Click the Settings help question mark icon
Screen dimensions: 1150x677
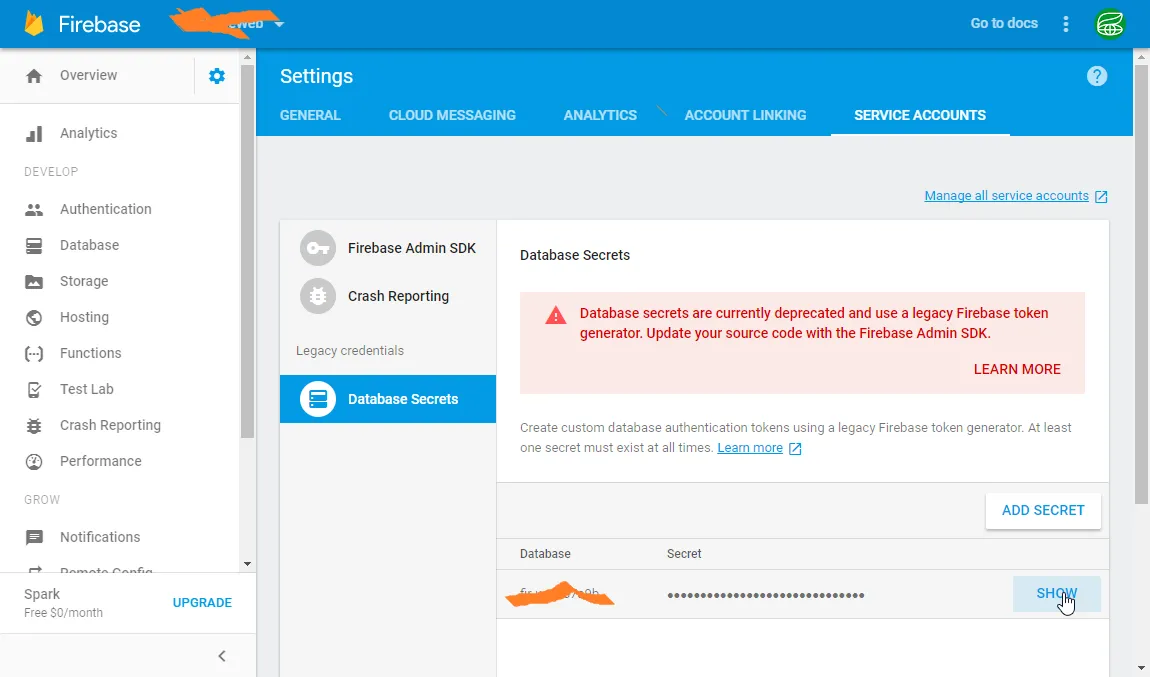(x=1096, y=76)
